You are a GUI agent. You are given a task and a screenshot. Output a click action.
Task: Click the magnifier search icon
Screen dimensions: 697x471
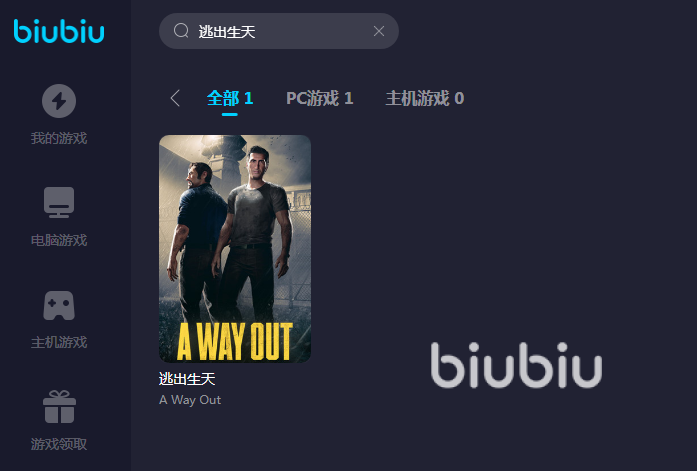tap(181, 31)
